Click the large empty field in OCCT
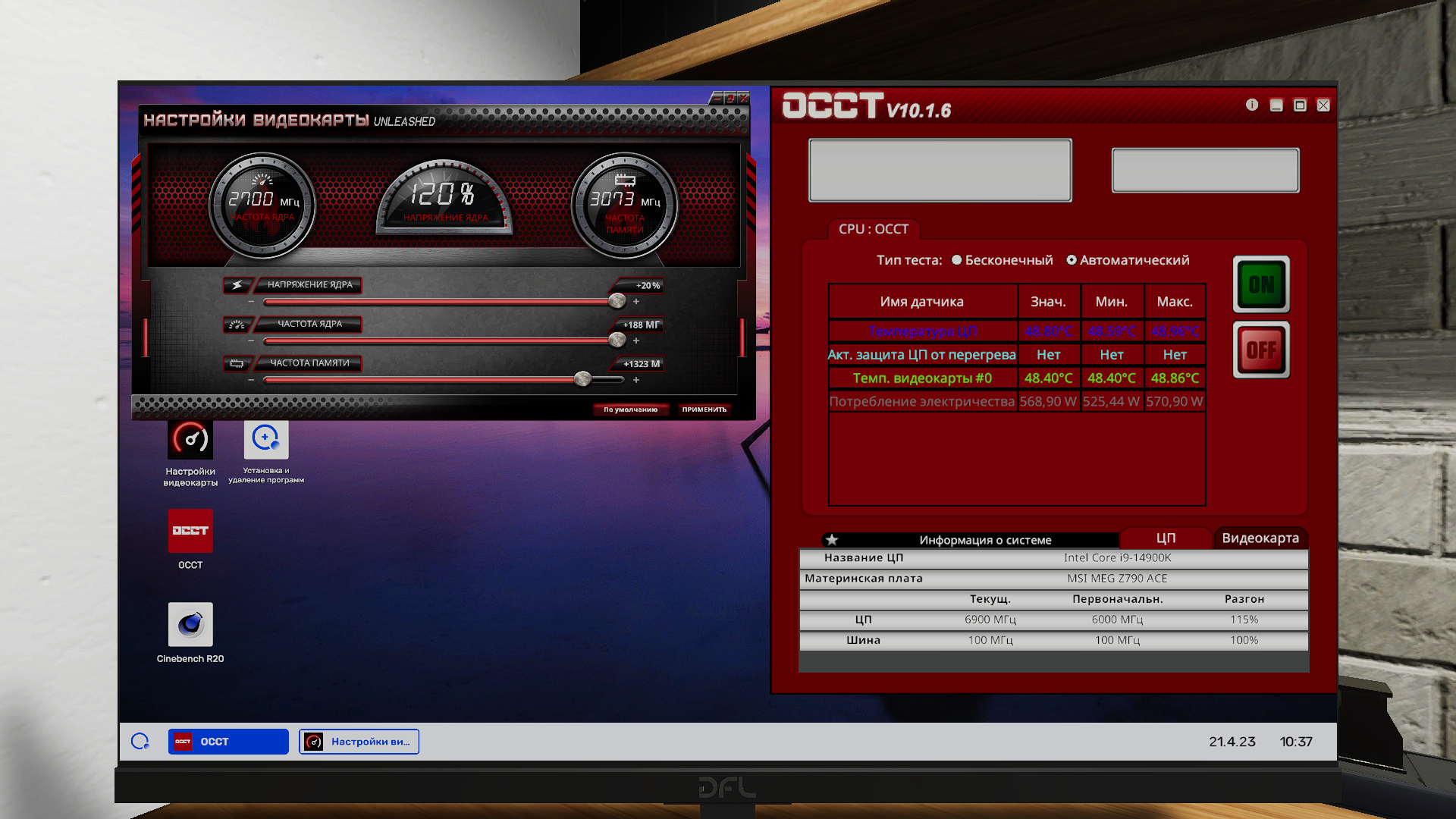The width and height of the screenshot is (1456, 819). pos(940,170)
